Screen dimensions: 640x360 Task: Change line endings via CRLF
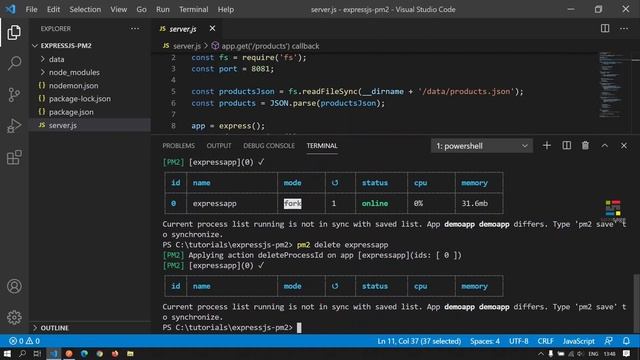(545, 341)
